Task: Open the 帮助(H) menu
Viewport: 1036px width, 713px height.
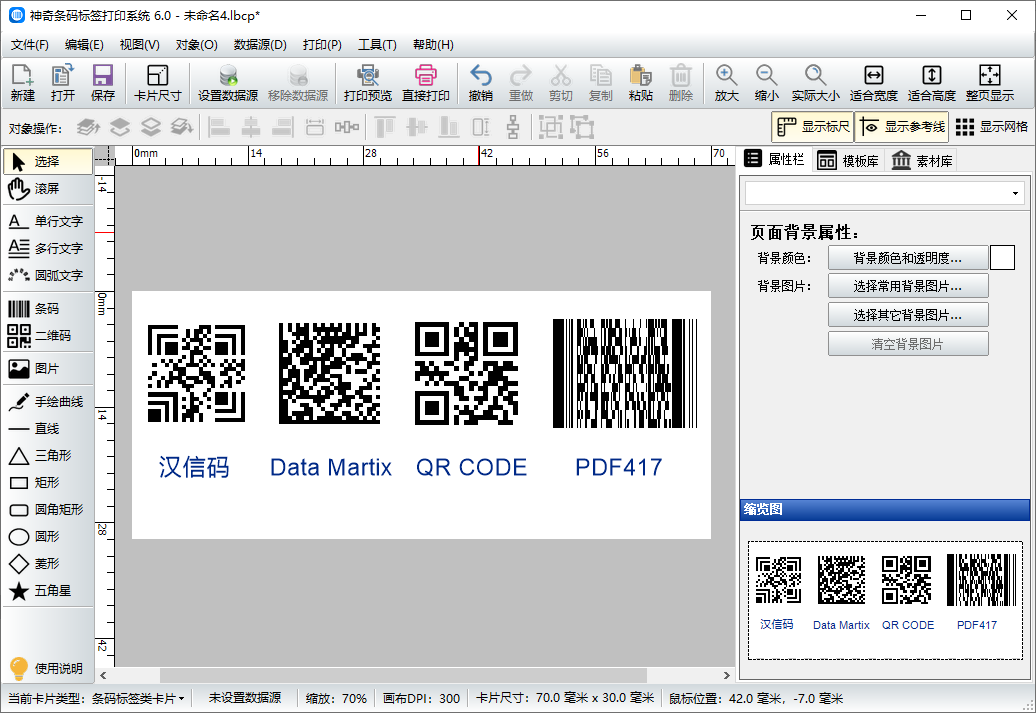Action: click(x=433, y=45)
